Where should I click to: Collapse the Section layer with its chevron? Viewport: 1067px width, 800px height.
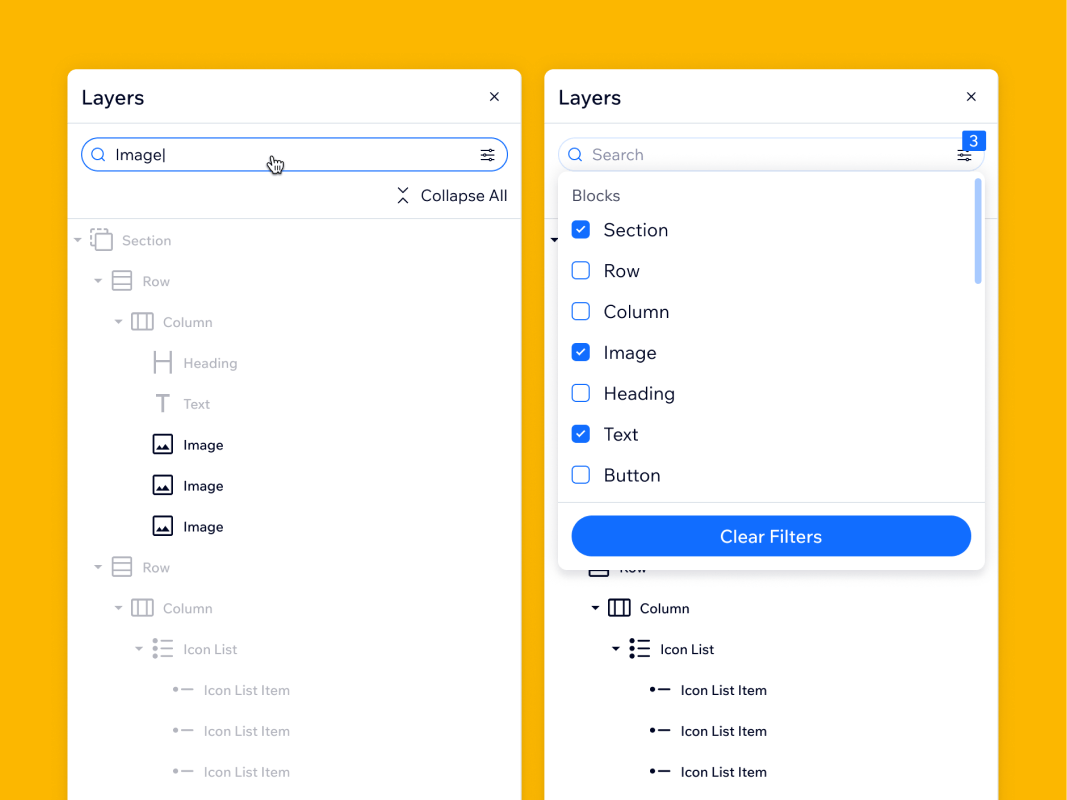pos(77,240)
